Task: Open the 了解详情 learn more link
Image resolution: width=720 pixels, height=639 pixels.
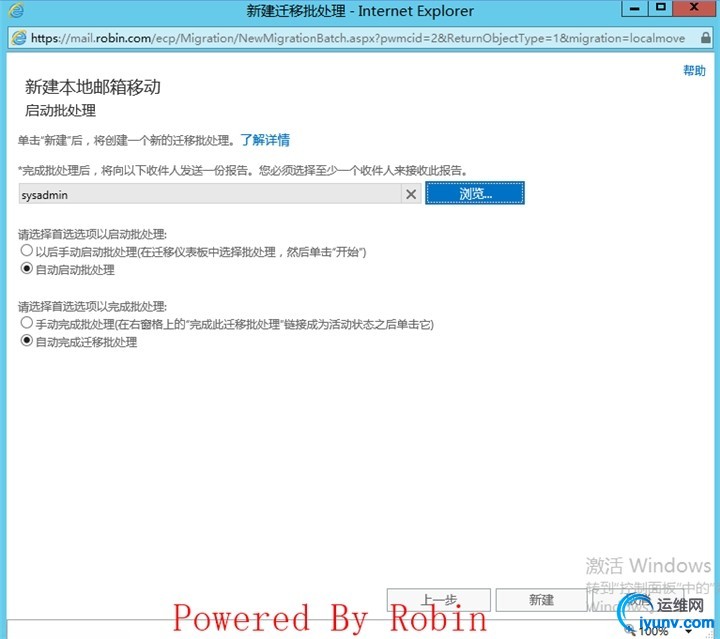Action: 265,140
